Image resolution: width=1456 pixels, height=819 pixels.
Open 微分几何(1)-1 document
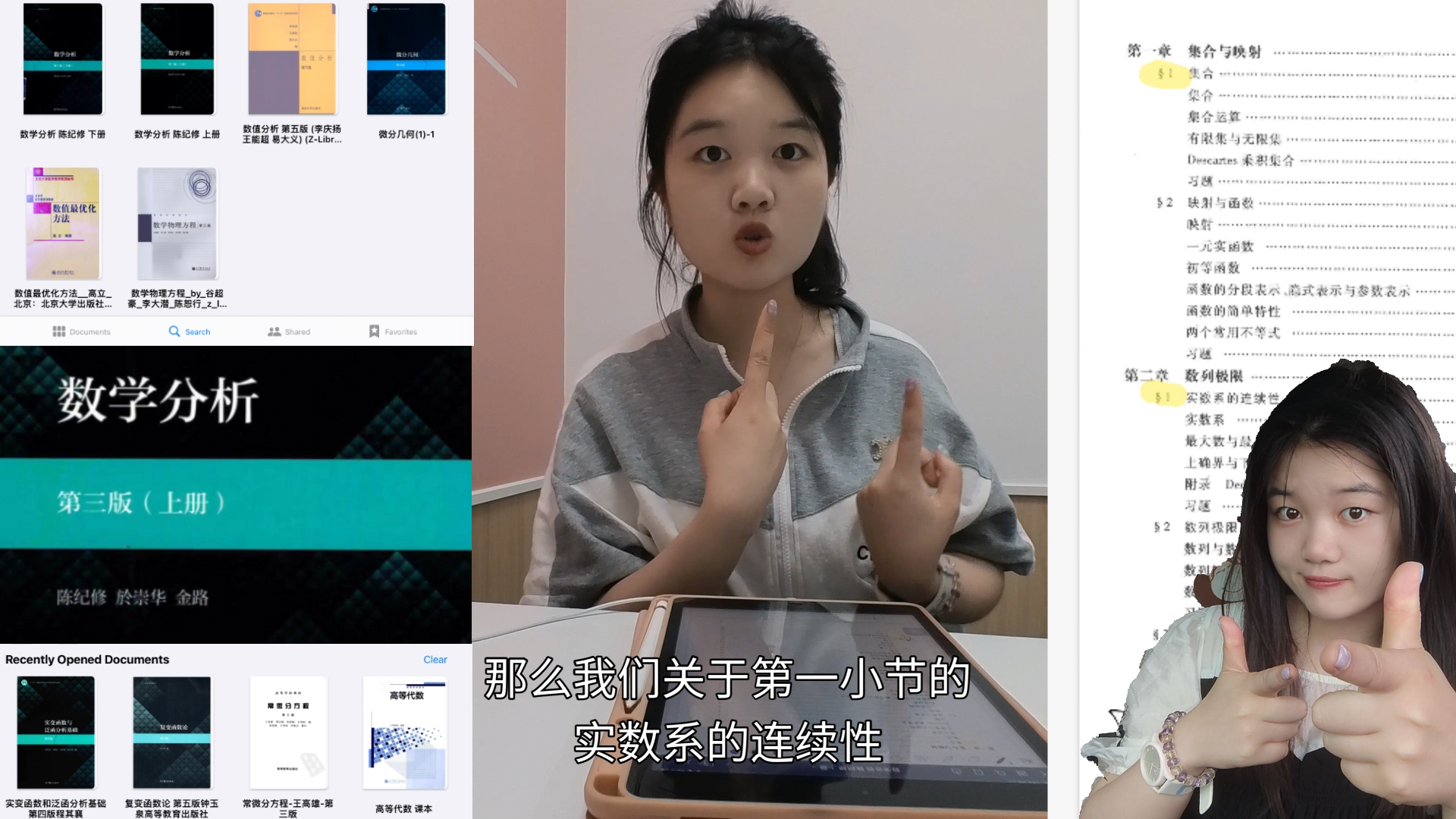coord(406,65)
